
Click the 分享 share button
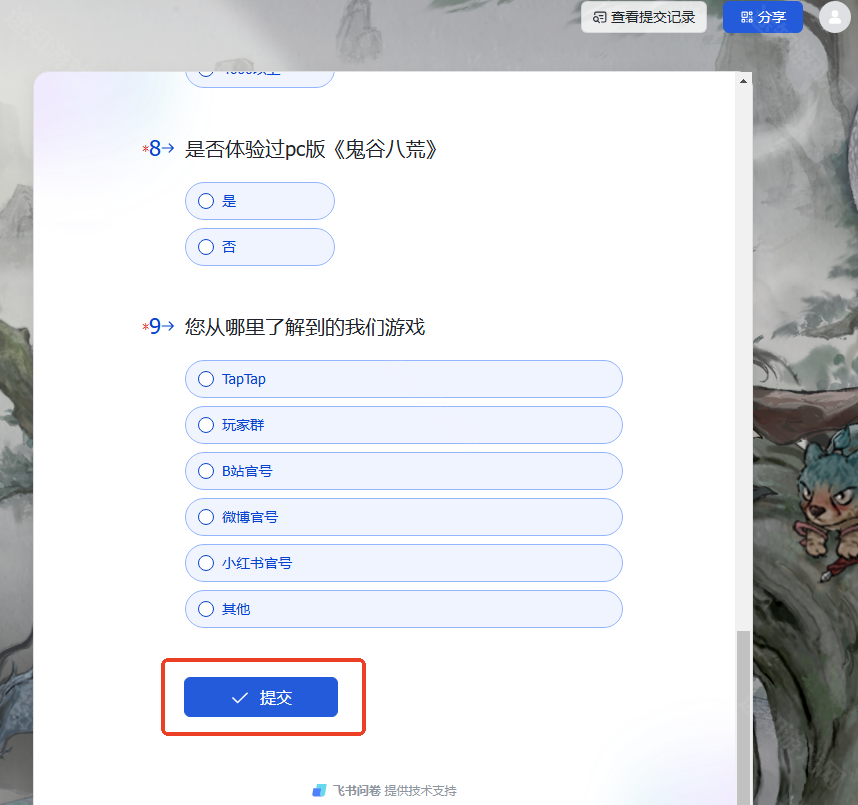point(763,17)
